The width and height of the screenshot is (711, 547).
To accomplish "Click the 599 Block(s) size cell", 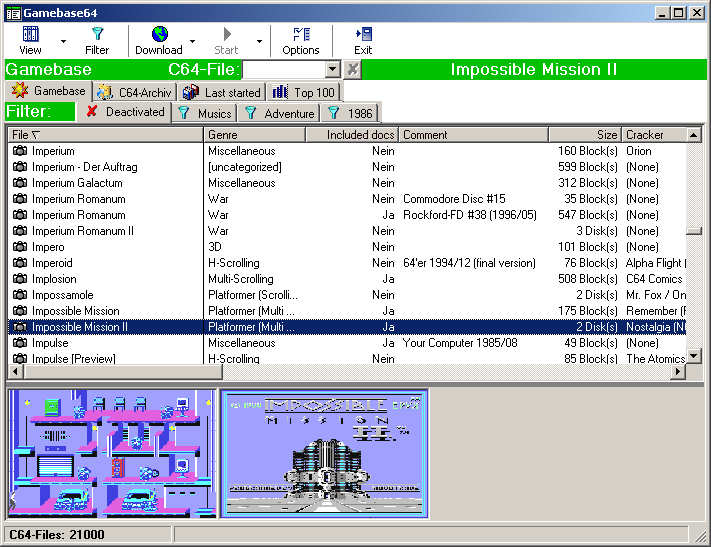I will [x=588, y=167].
